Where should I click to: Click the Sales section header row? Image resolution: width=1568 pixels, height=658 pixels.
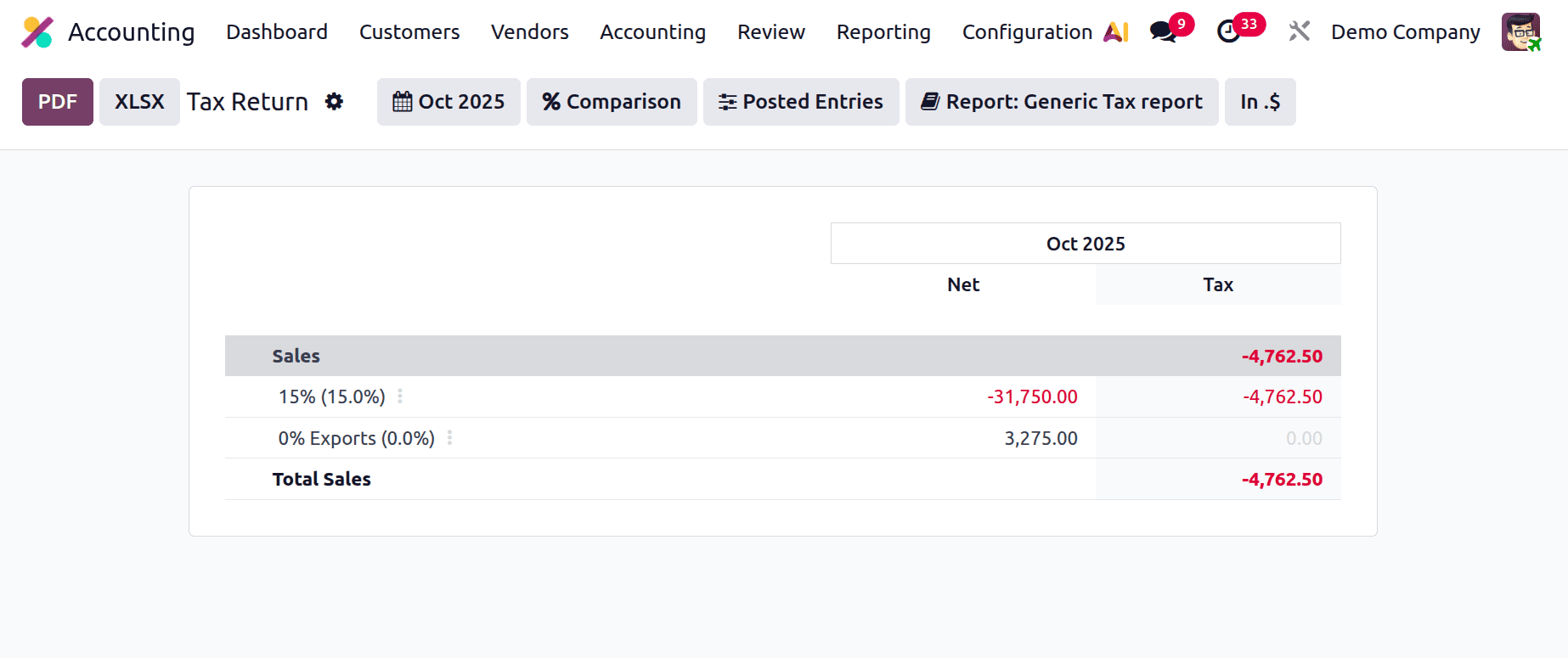pos(783,356)
